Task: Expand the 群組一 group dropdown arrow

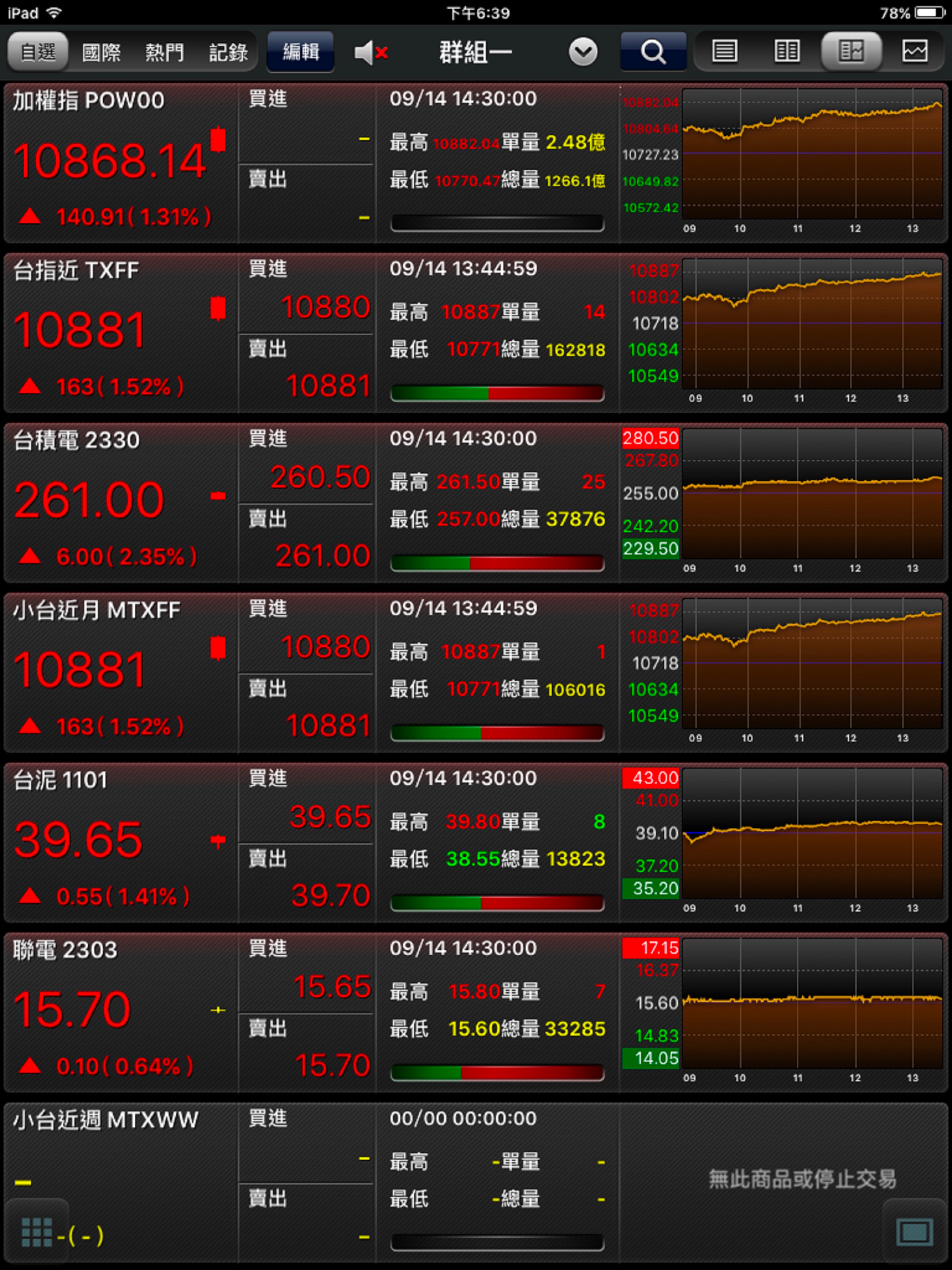Action: (x=583, y=52)
